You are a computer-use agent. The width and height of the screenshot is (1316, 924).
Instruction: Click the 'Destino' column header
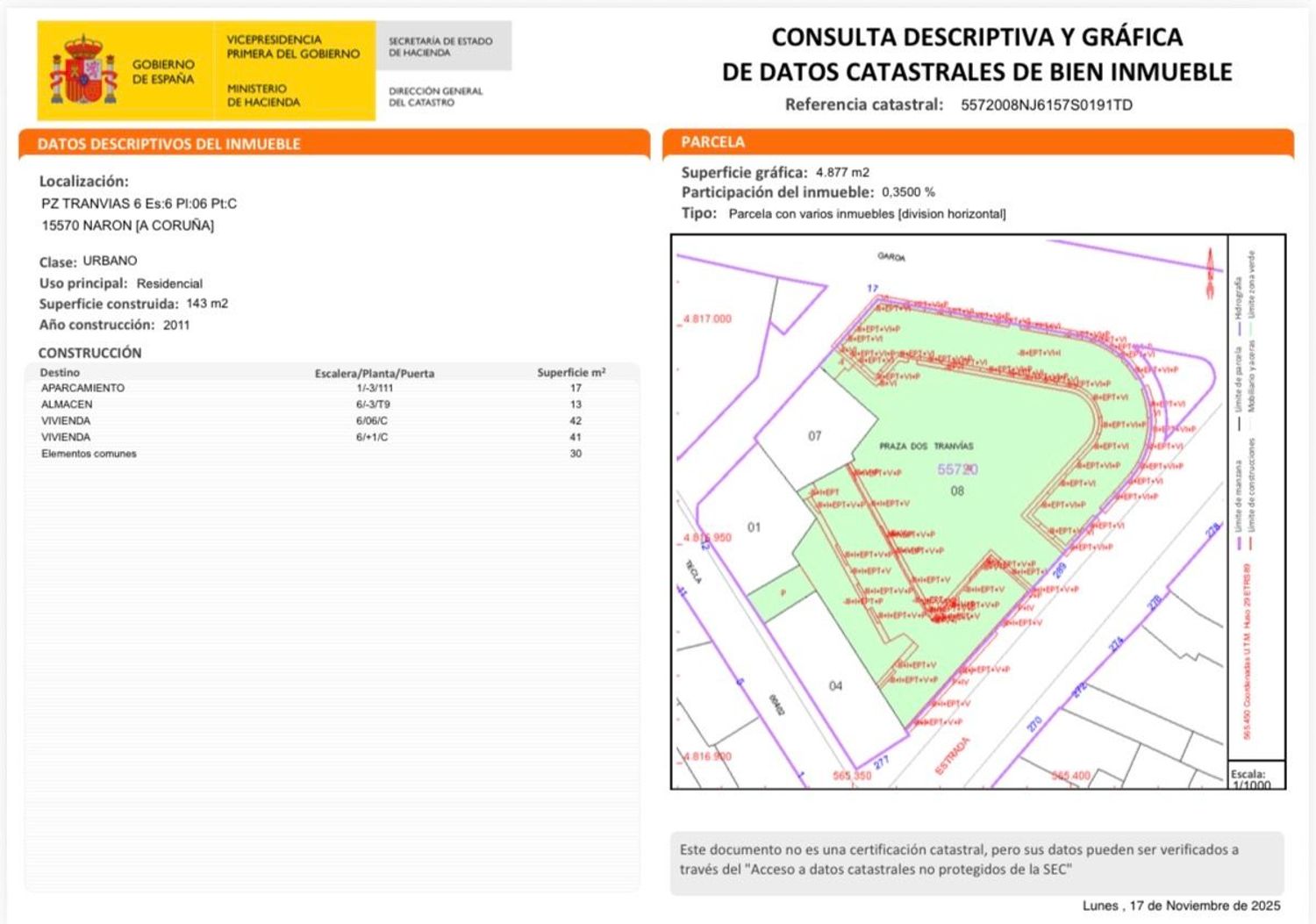[60, 372]
